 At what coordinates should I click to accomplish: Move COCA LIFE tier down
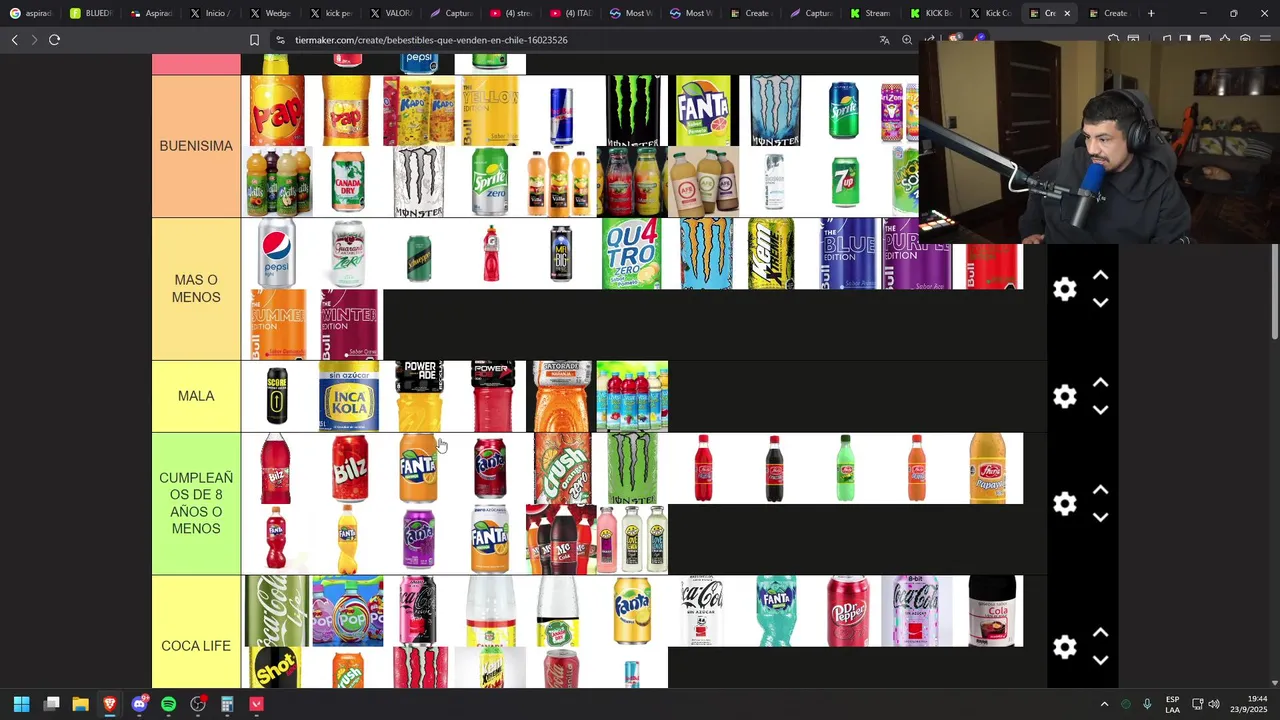tap(1100, 661)
